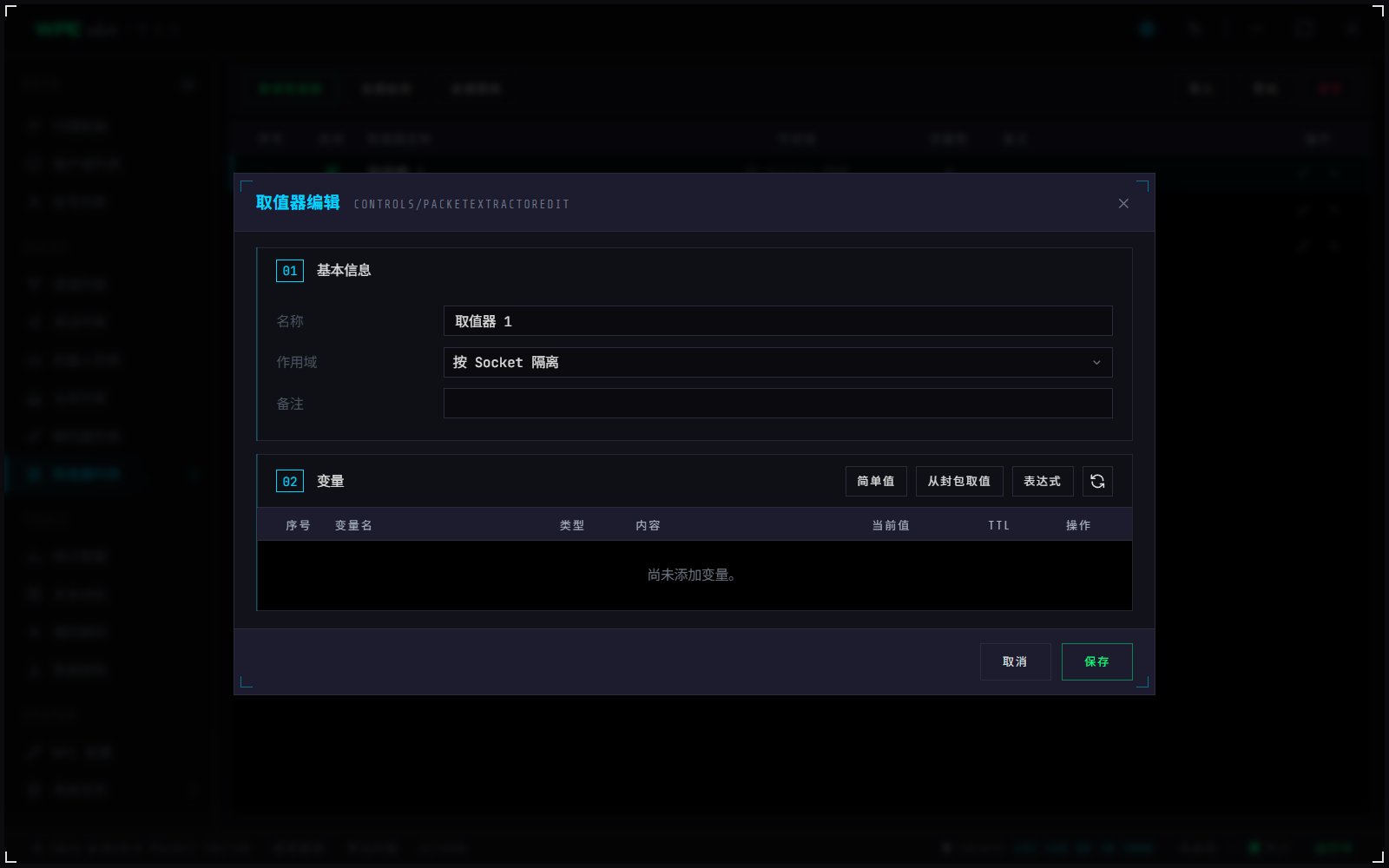The height and width of the screenshot is (868, 1389).
Task: Click the 备注 input field
Action: [x=778, y=404]
